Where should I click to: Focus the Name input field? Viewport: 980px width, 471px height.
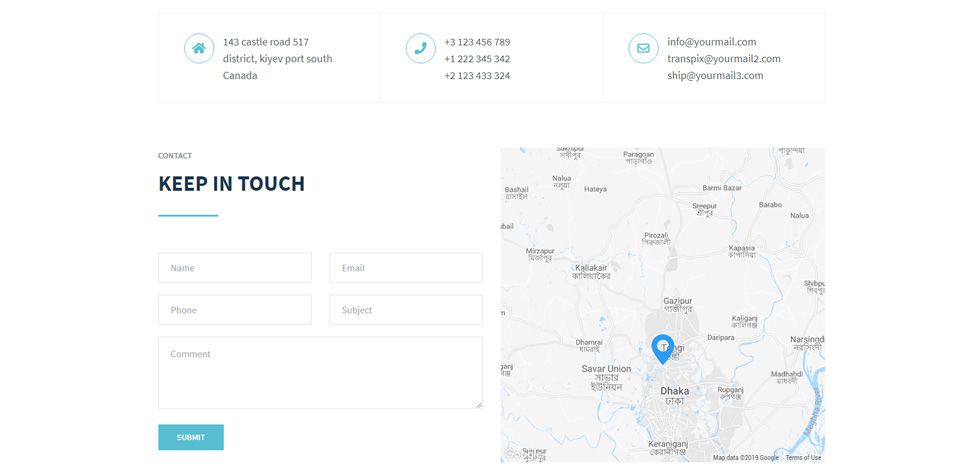coord(235,268)
